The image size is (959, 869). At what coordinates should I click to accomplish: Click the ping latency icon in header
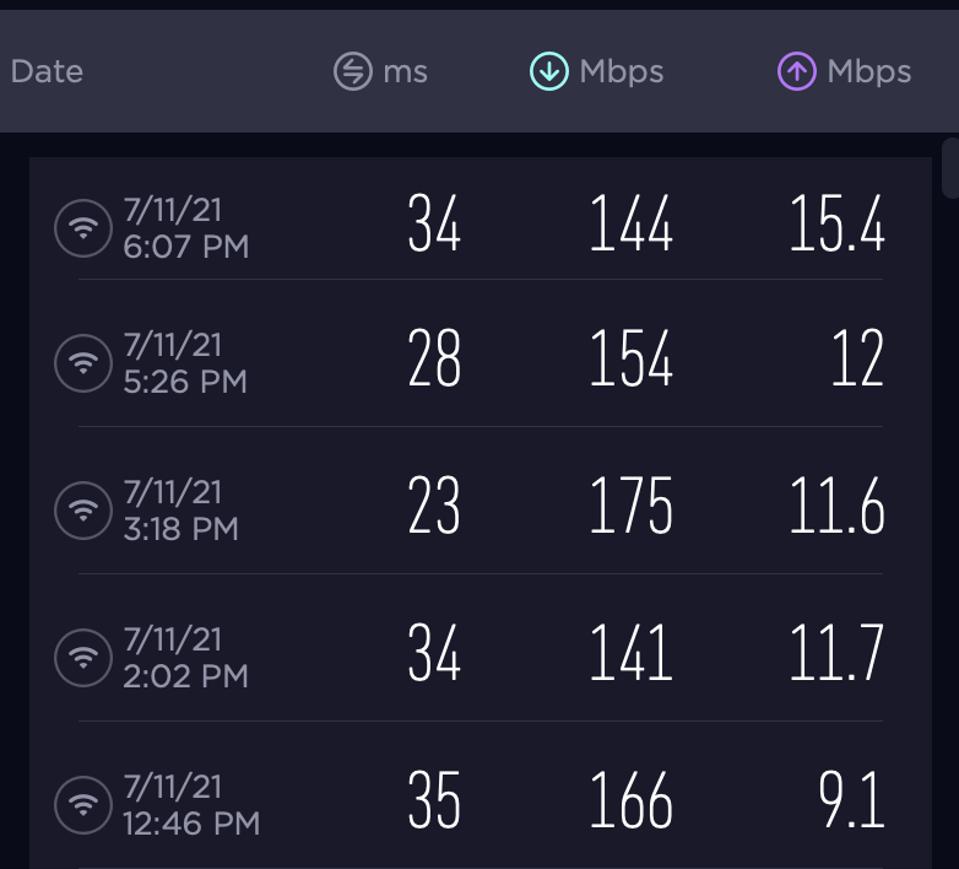353,71
